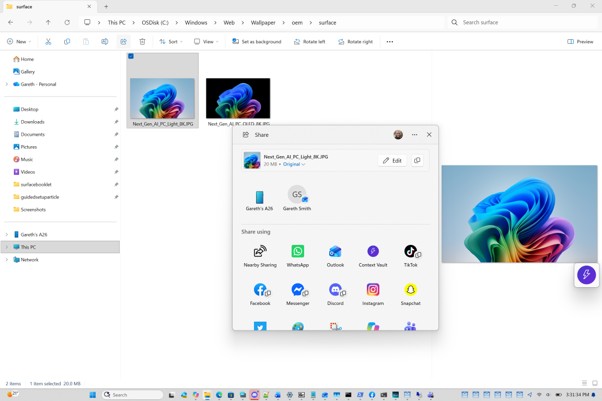Share using Outlook
Image resolution: width=602 pixels, height=401 pixels.
click(335, 256)
